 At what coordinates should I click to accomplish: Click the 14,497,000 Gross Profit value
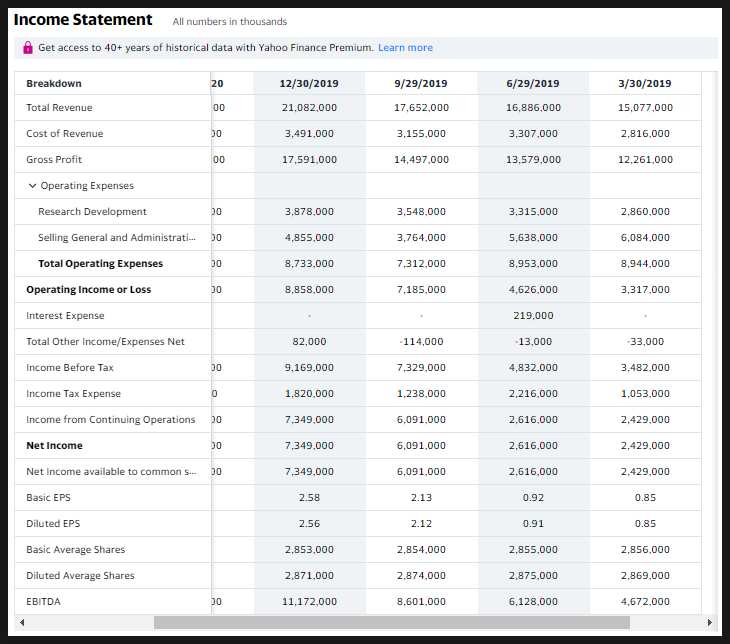[x=421, y=160]
